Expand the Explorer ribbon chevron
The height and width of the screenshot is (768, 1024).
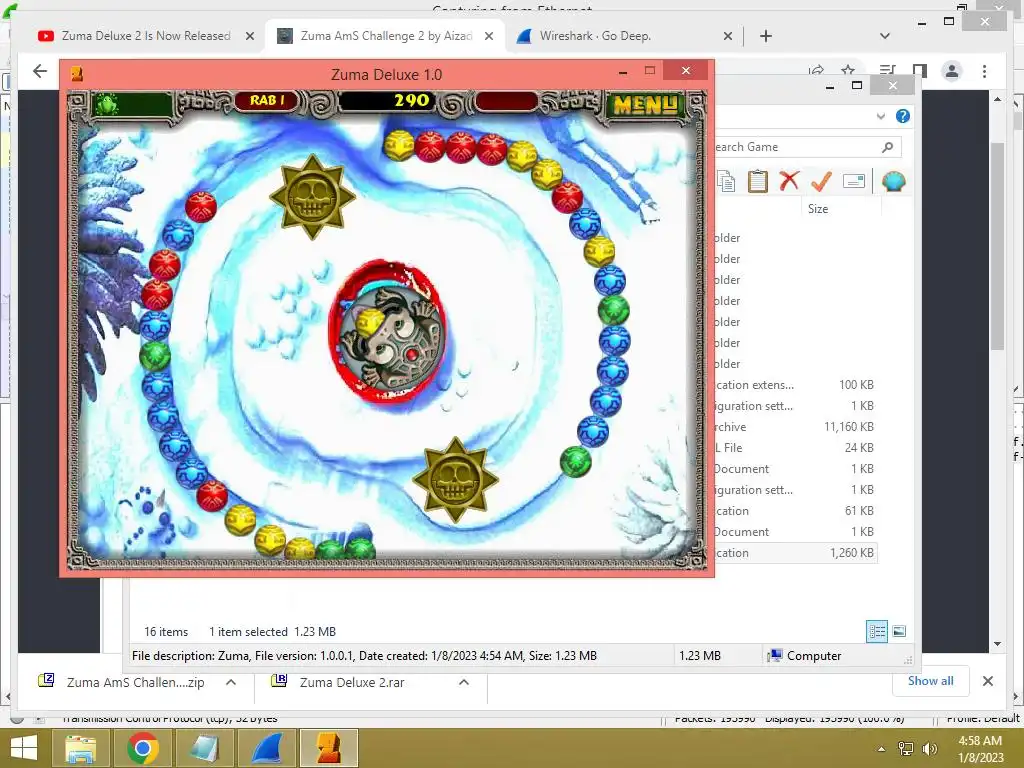(880, 116)
